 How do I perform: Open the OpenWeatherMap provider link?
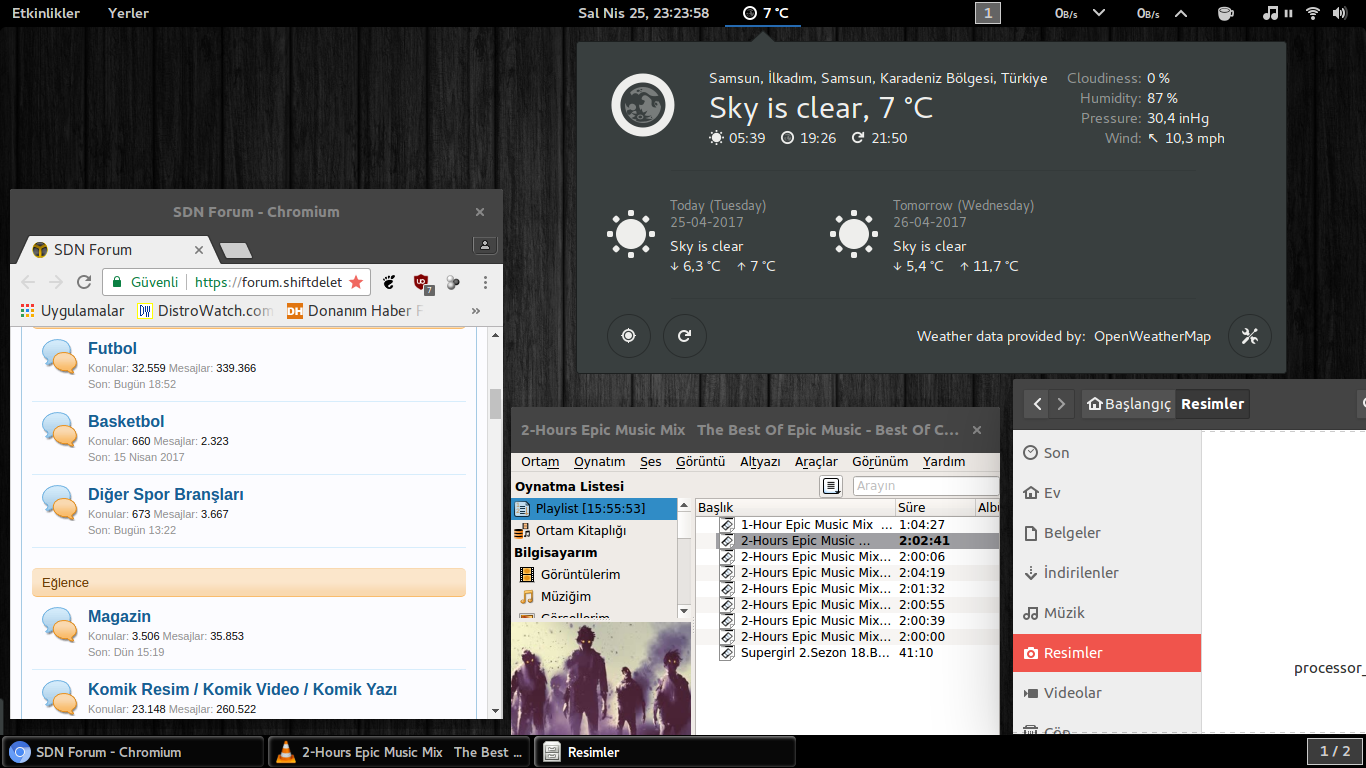tap(1152, 337)
